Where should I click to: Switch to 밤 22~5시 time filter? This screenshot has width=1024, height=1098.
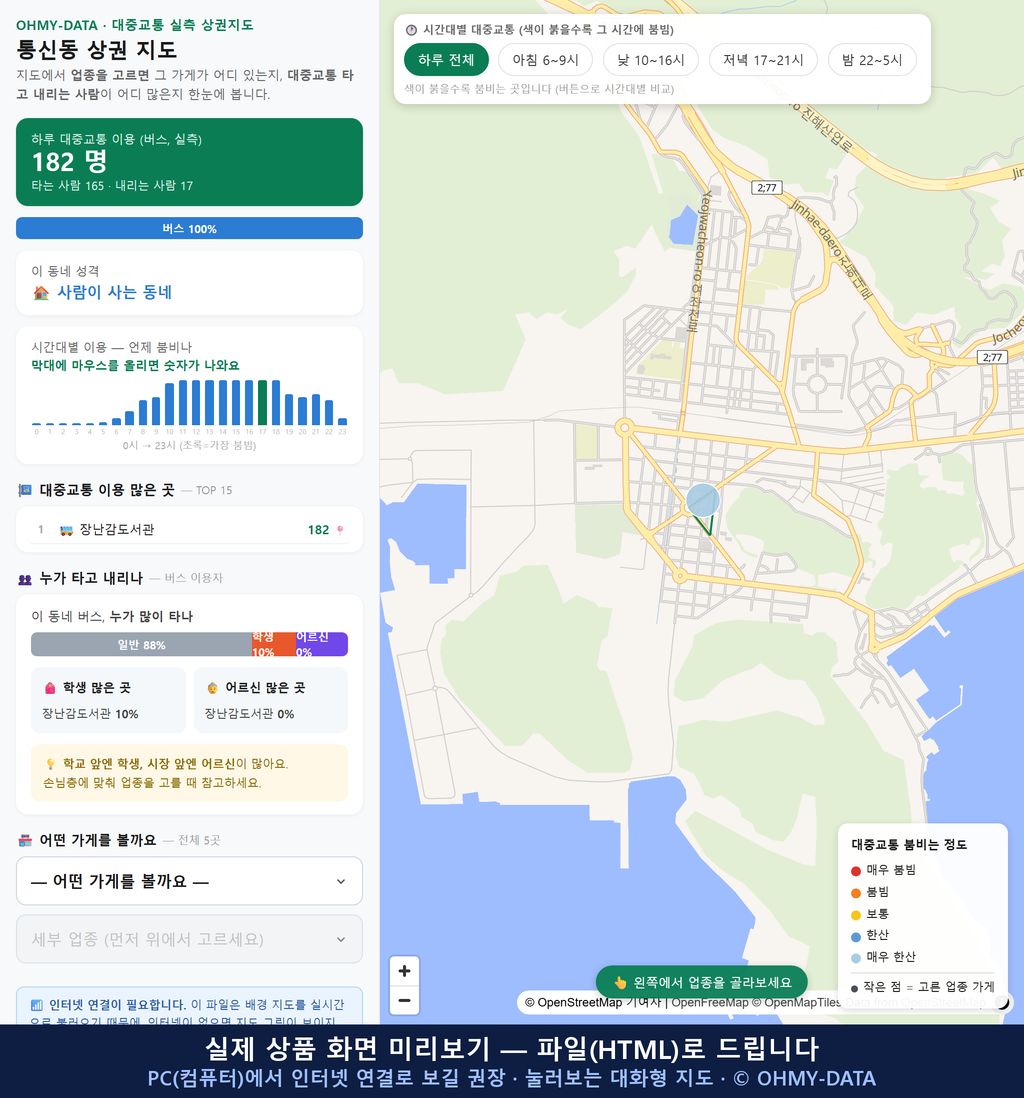pos(872,60)
